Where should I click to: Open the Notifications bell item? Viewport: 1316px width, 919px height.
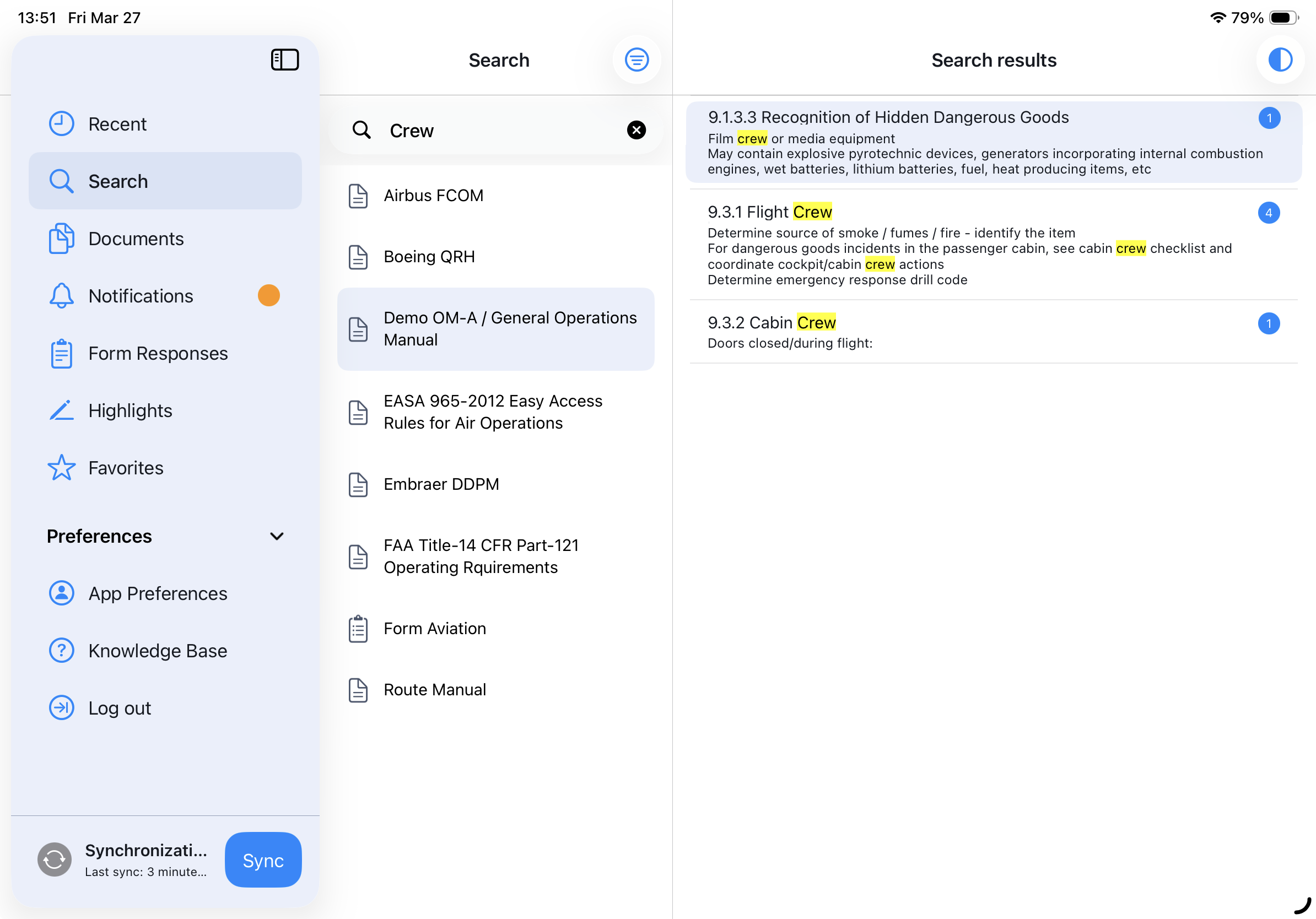(141, 296)
